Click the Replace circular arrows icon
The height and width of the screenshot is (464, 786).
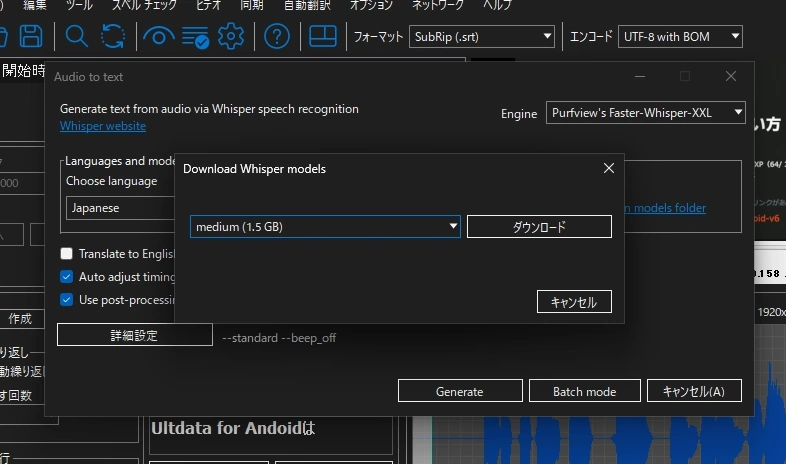point(113,37)
